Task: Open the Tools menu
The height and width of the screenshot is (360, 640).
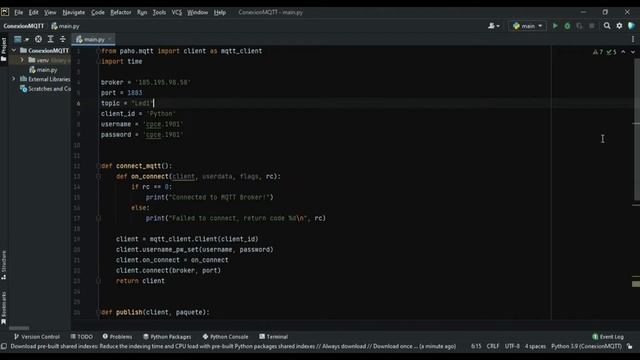Action: 159,12
